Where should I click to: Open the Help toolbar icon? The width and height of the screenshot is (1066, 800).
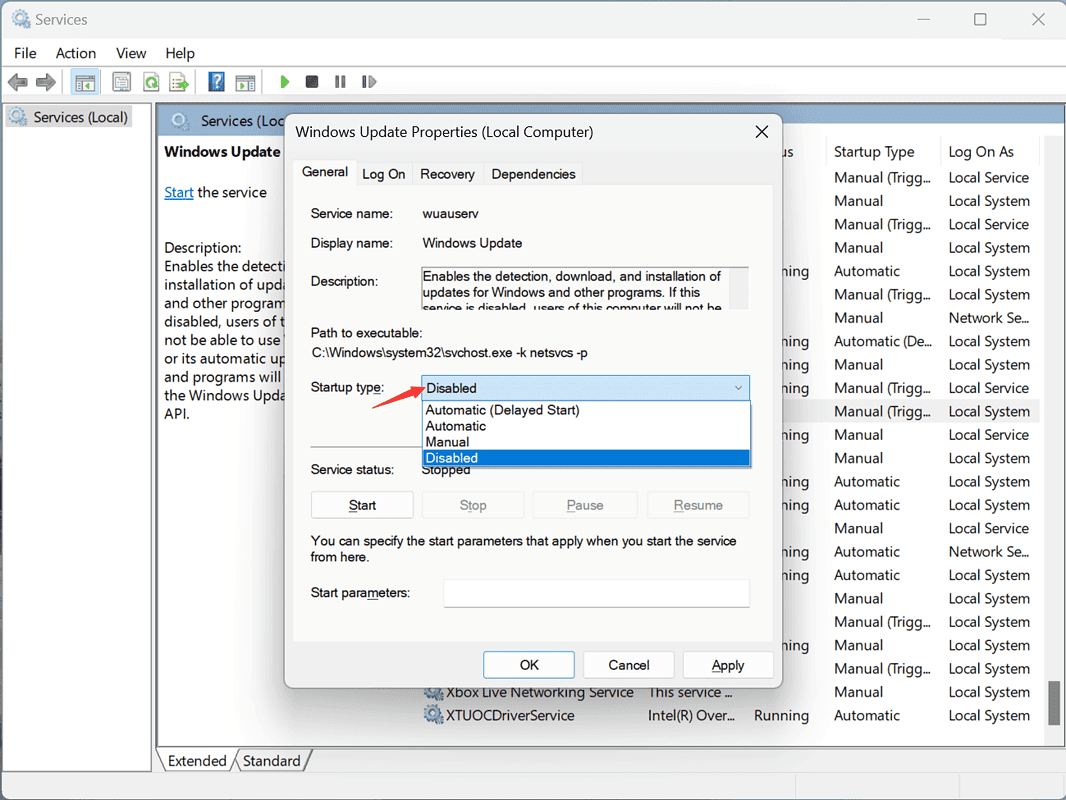click(216, 82)
